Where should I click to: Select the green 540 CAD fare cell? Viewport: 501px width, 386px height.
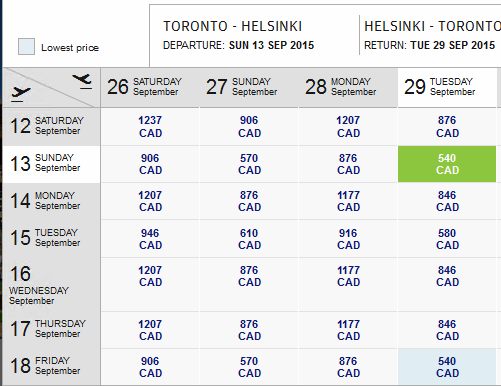pos(447,164)
